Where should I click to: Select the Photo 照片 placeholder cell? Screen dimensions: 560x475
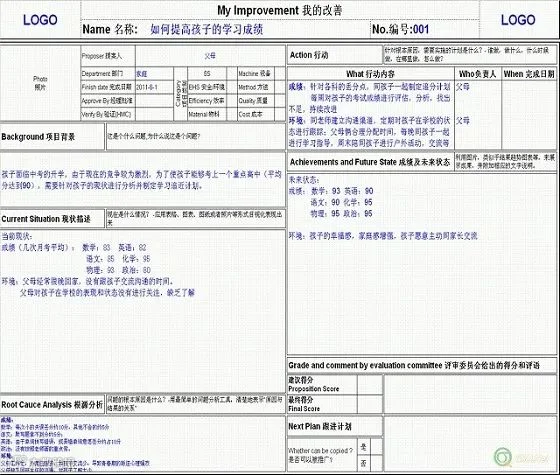40,83
